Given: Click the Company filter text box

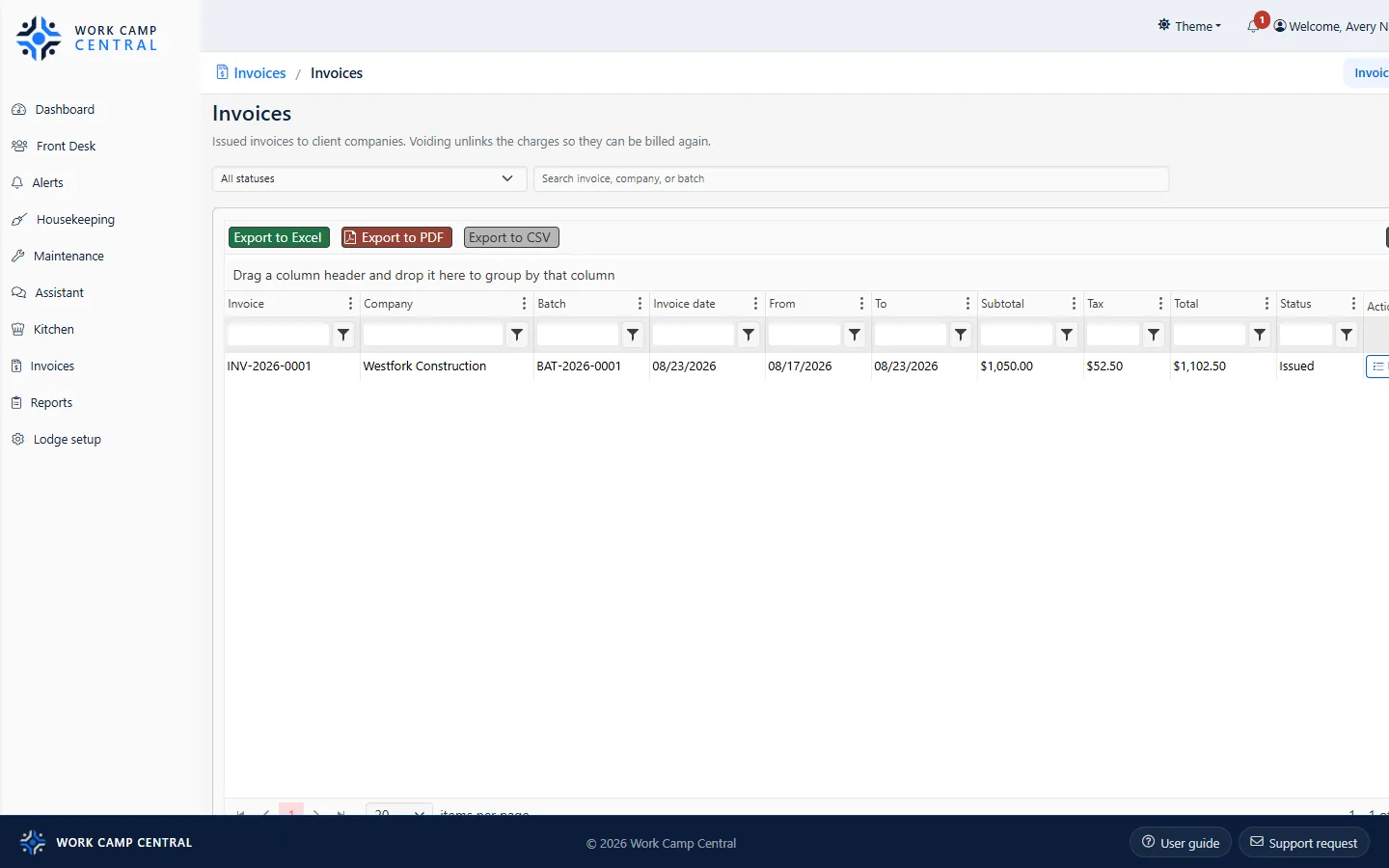Looking at the screenshot, I should point(433,335).
